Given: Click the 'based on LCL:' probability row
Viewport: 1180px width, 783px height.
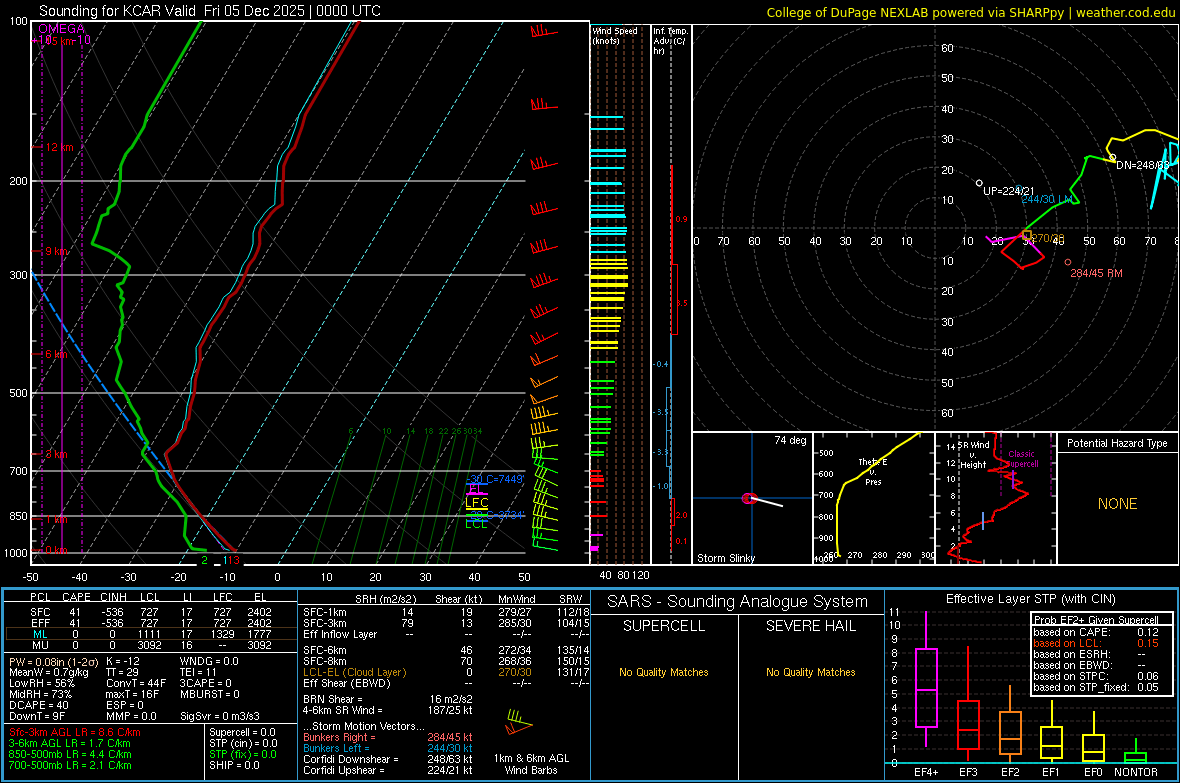Looking at the screenshot, I should [1096, 643].
